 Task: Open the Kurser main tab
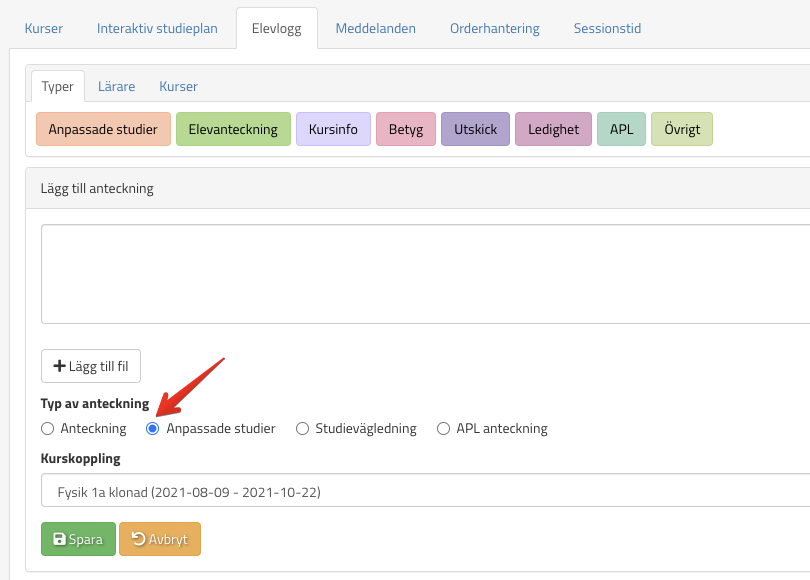43,28
